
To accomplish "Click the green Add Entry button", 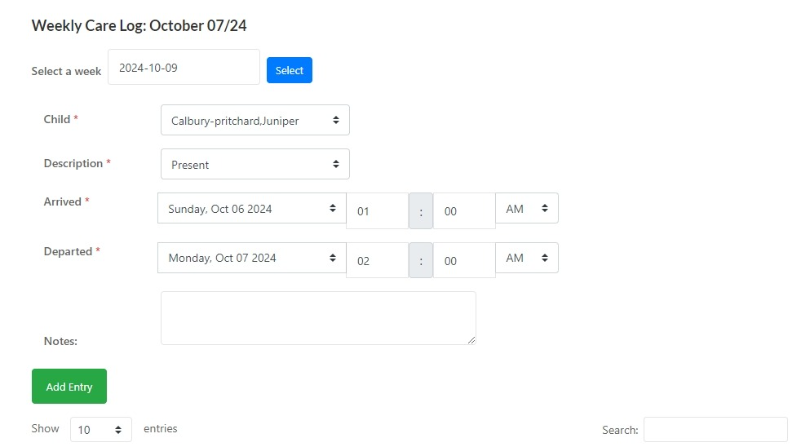I will (69, 386).
